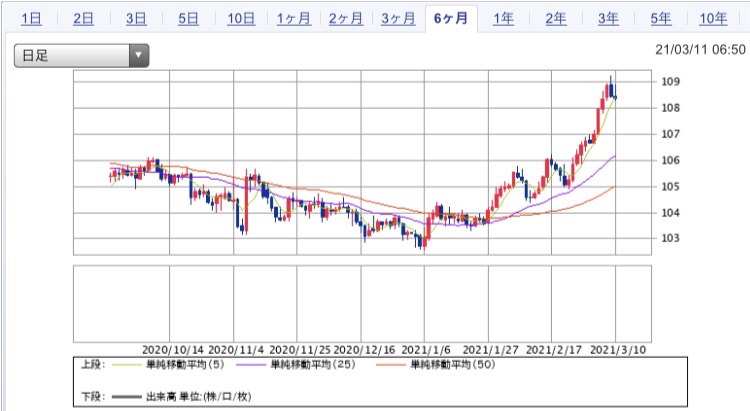This screenshot has height=411, width=750.
Task: Click the 単純移動平均(5) legend entry
Action: [185, 365]
